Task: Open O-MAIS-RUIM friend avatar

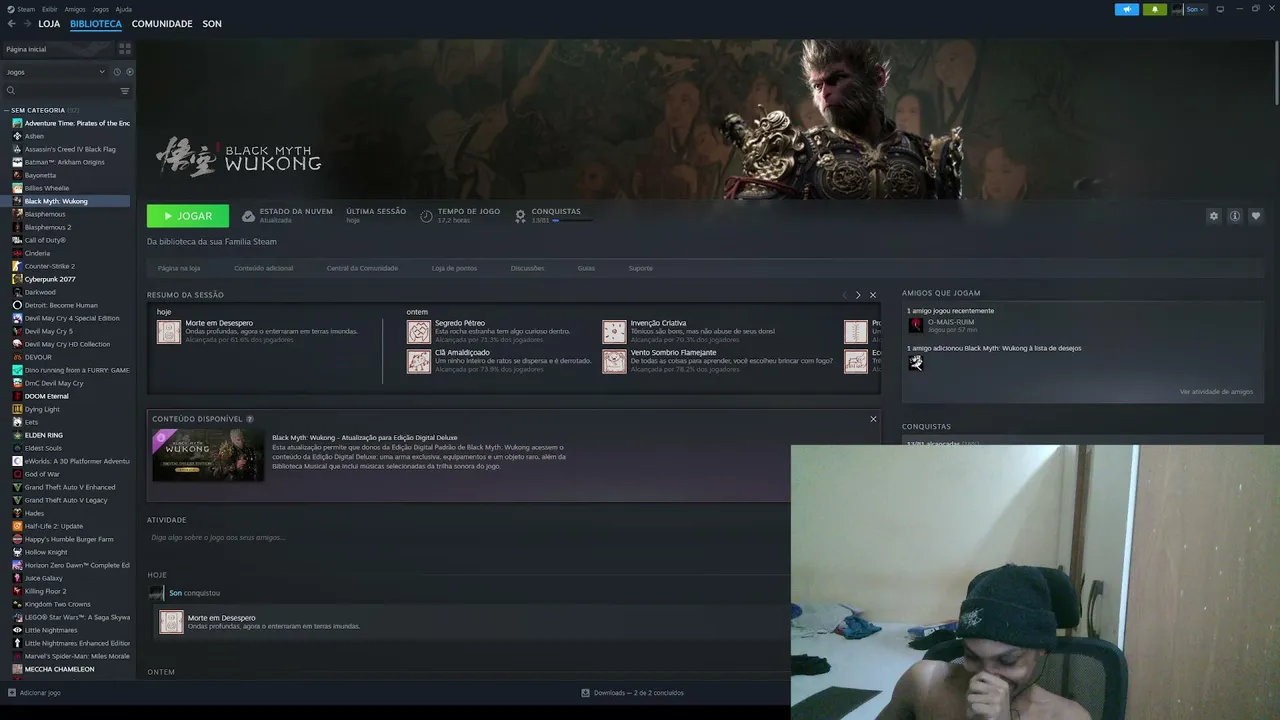Action: (x=916, y=325)
